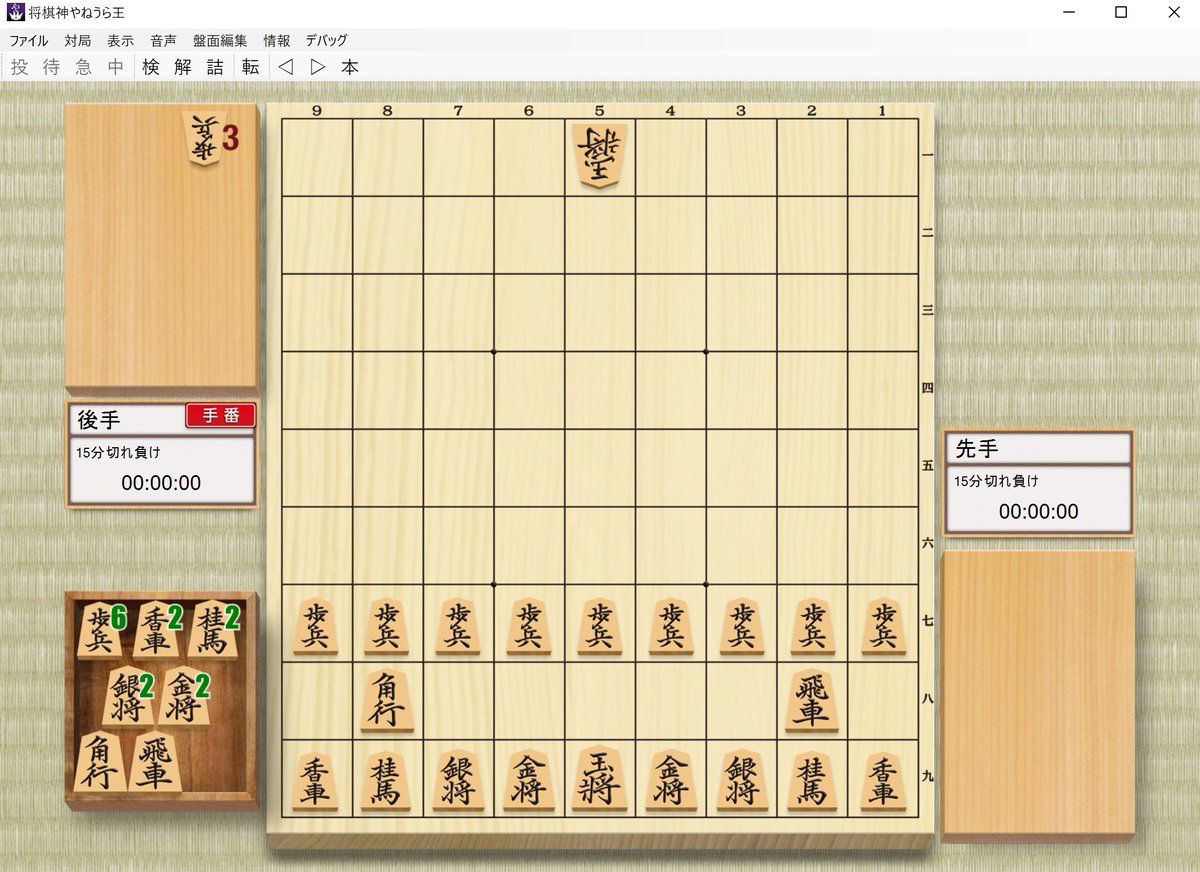This screenshot has width=1200, height=872.
Task: Open the ファイル menu
Action: point(29,41)
